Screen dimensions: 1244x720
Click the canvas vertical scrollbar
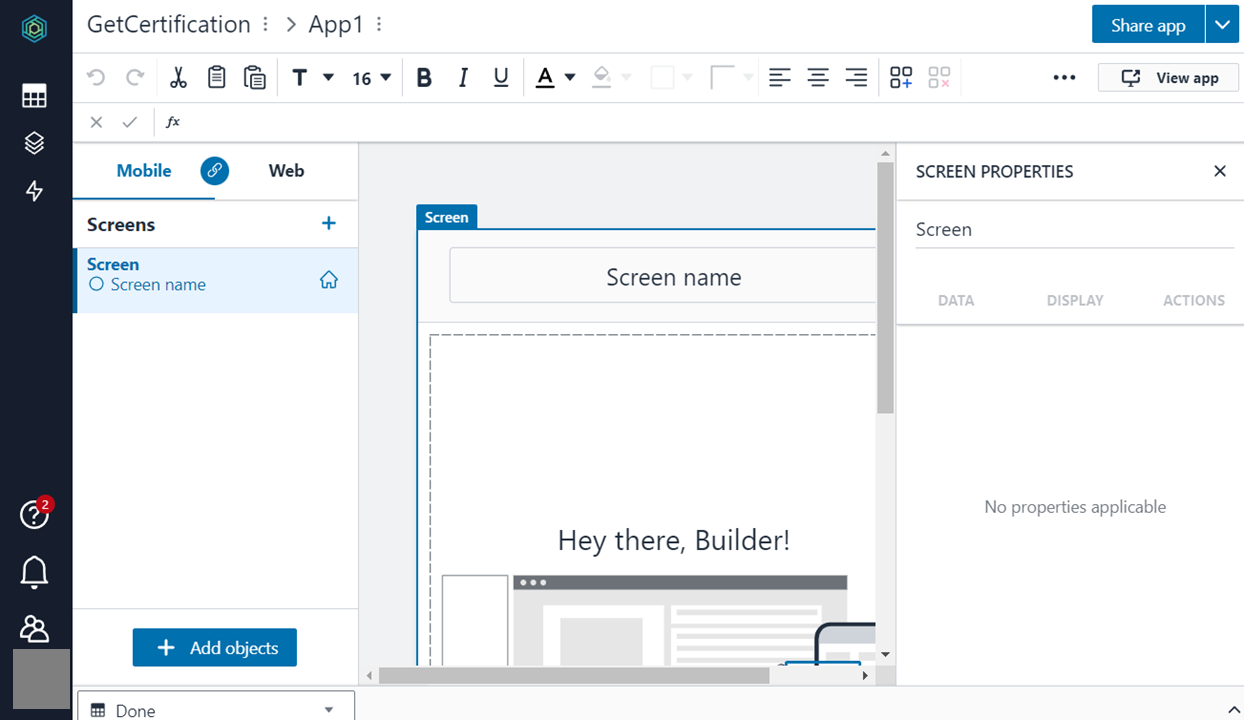tap(885, 287)
